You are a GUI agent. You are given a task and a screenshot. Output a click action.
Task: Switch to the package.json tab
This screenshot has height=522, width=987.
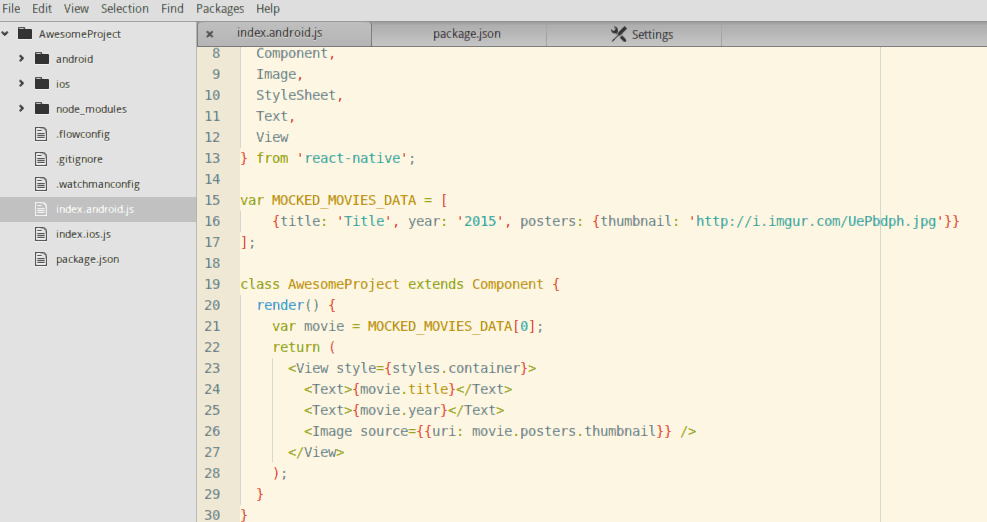[466, 34]
